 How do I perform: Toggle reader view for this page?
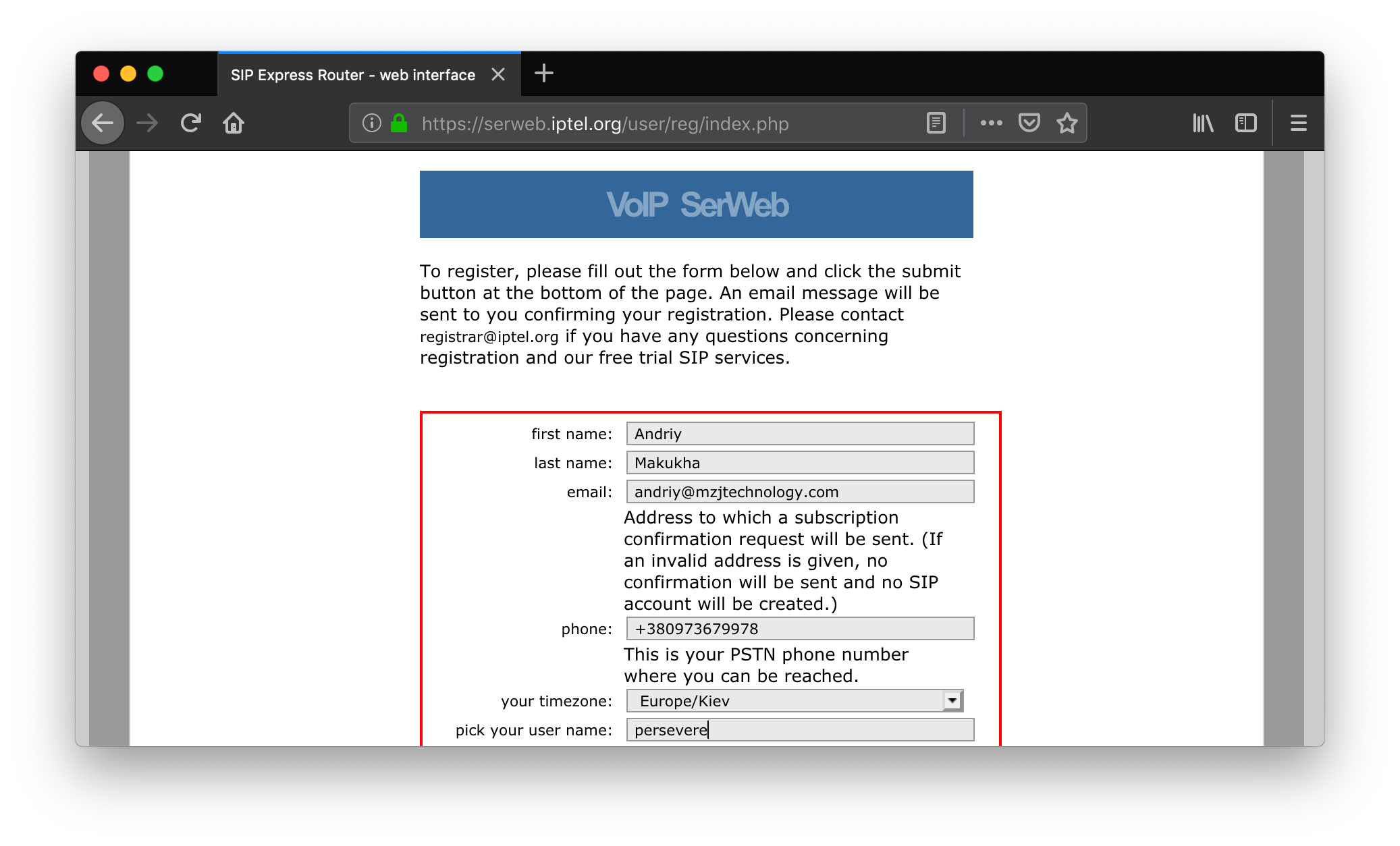coord(936,123)
